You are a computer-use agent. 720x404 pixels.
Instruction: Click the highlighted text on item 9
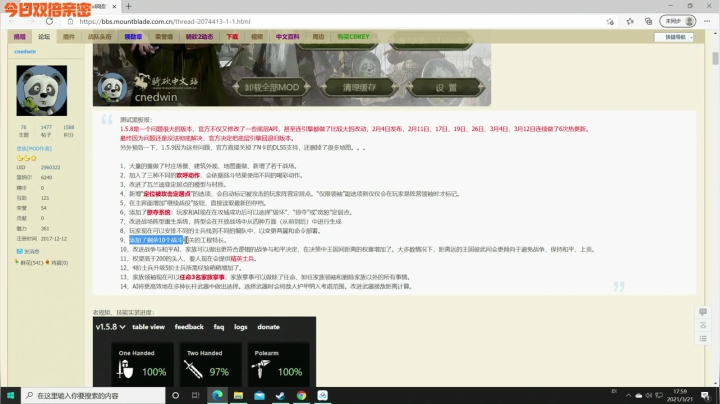coord(156,240)
